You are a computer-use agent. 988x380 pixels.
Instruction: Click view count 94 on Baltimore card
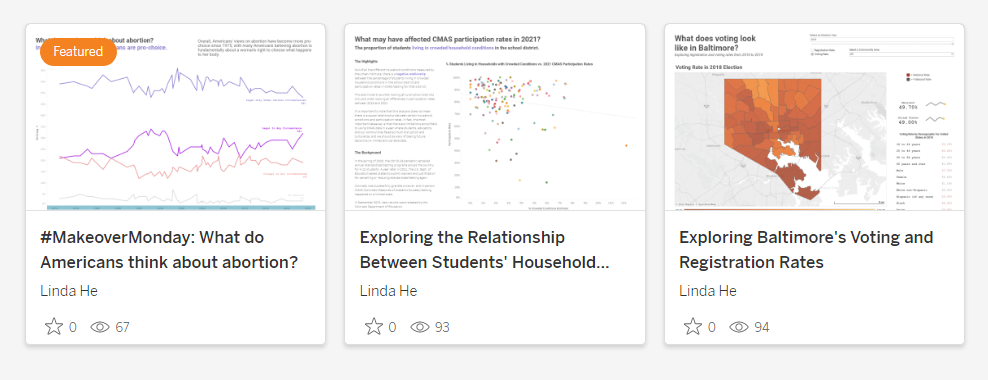coord(761,327)
